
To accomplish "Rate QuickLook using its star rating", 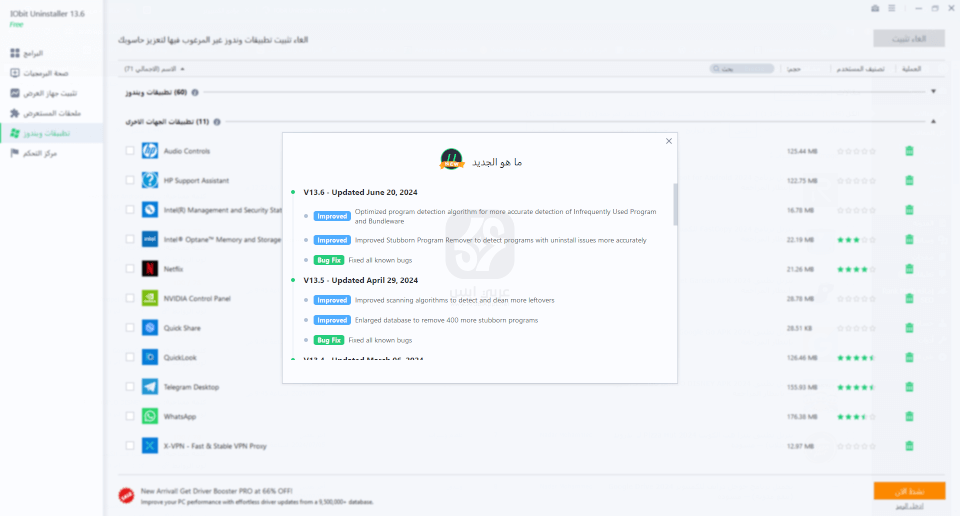I will coord(856,357).
